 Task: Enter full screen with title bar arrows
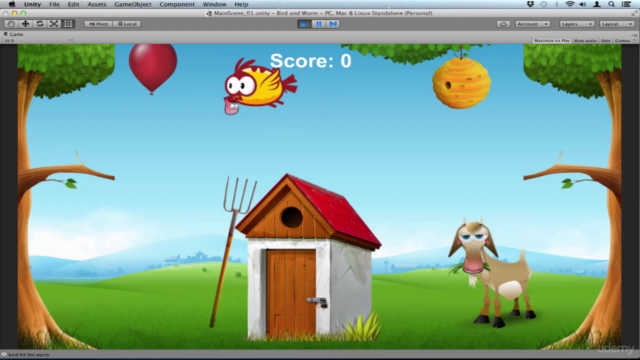[x=634, y=13]
